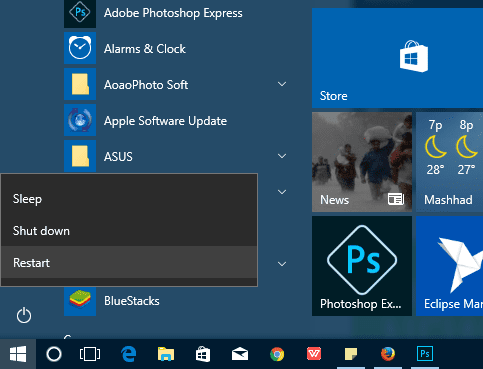This screenshot has width=483, height=369.
Task: Click the ASUS folder icon
Action: coord(80,156)
